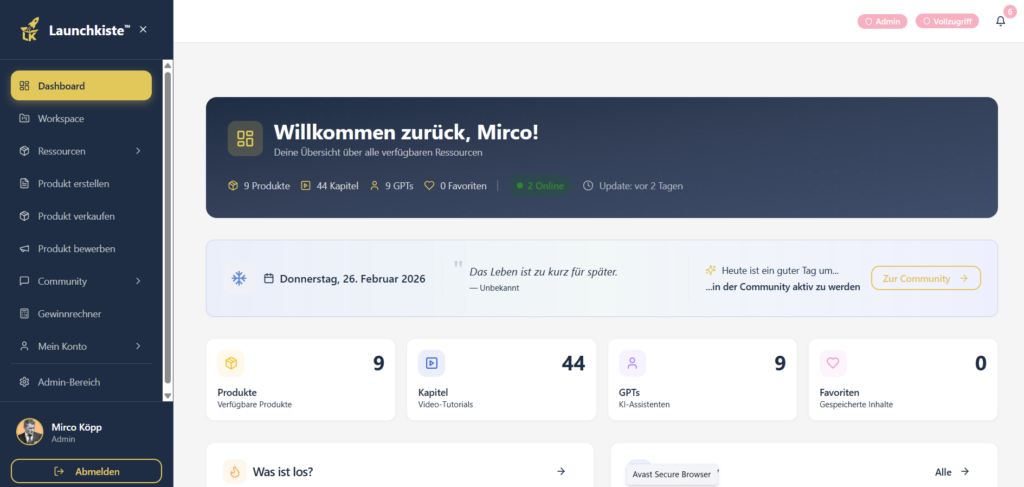This screenshot has width=1024, height=487.
Task: Click the Community chat bubble icon
Action: pyautogui.click(x=24, y=281)
